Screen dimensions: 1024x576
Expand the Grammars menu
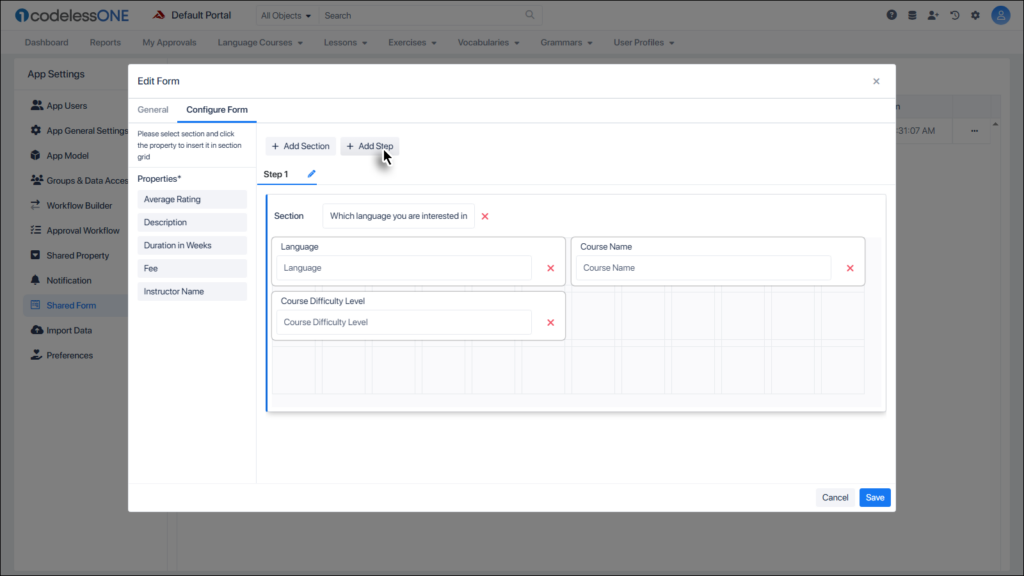[566, 42]
